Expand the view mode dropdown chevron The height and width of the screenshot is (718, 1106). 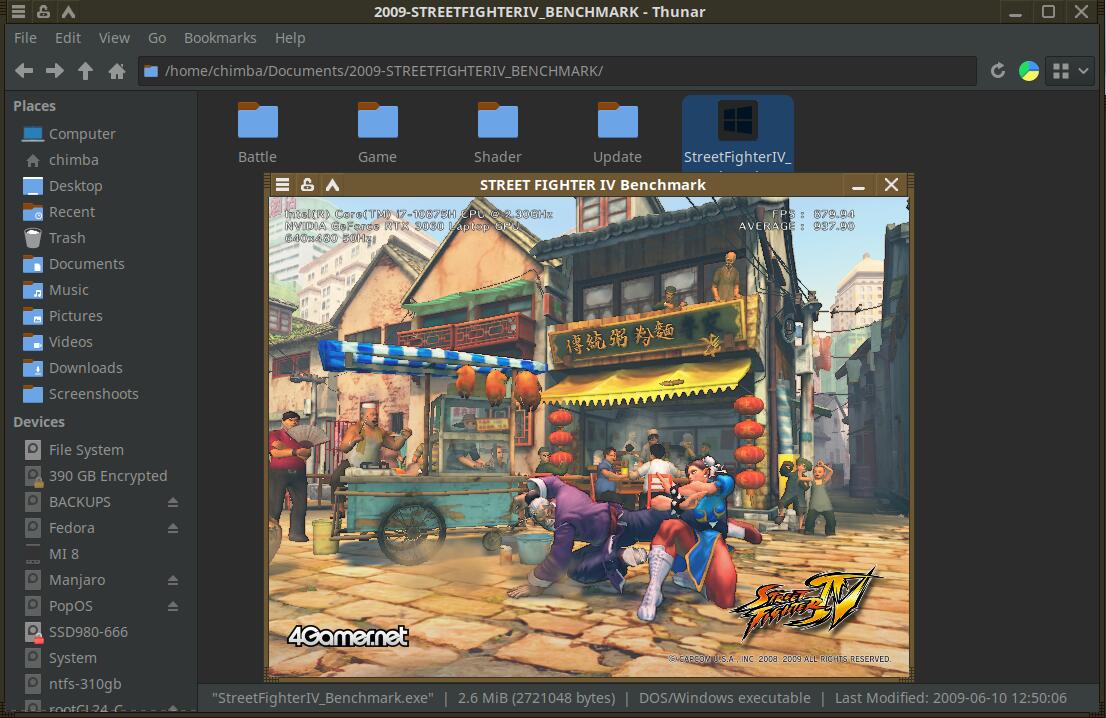1084,71
